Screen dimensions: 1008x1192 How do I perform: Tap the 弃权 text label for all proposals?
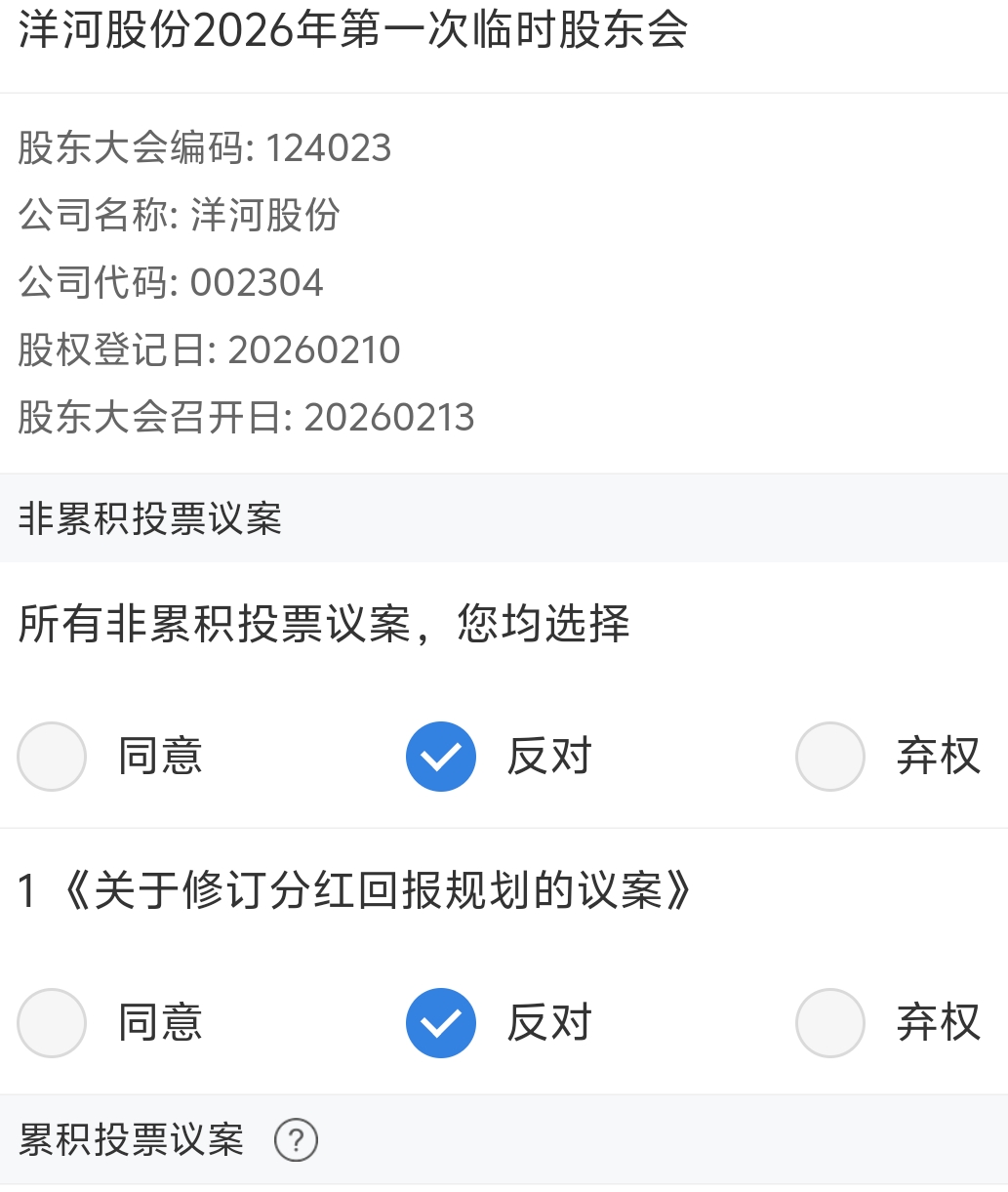(938, 757)
